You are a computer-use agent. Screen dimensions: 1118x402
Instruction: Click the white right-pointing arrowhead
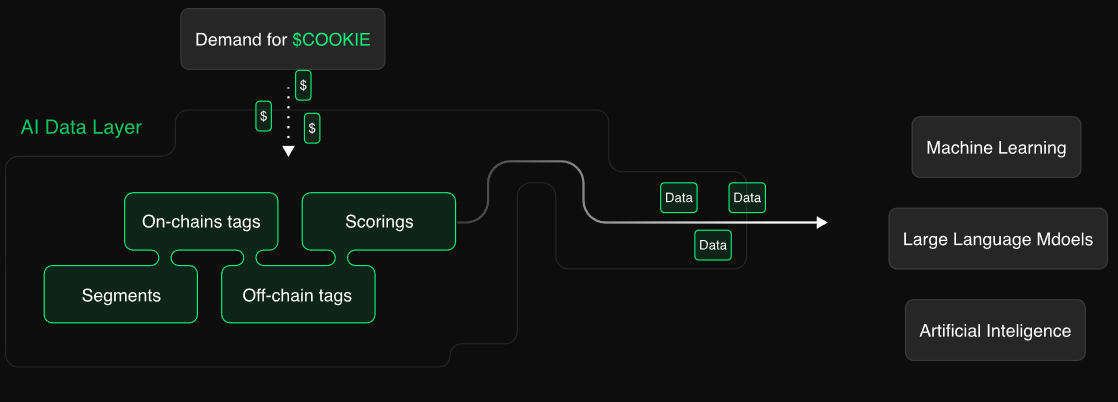[822, 222]
